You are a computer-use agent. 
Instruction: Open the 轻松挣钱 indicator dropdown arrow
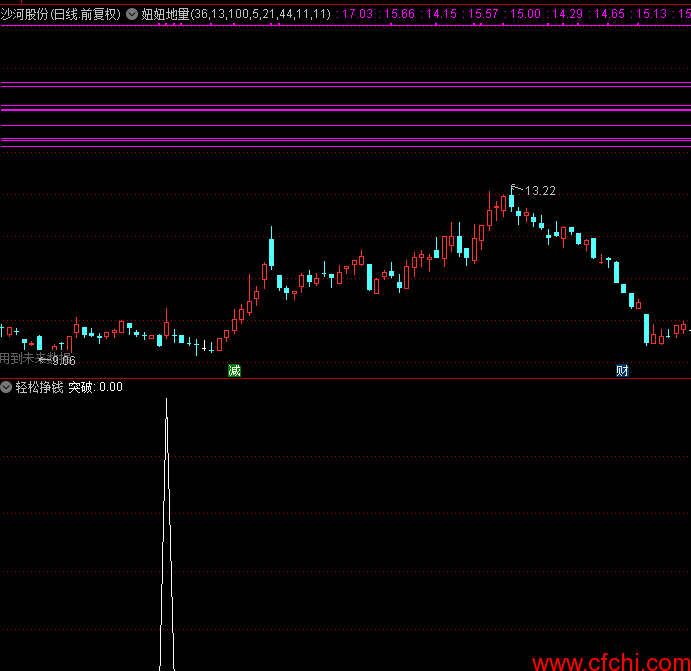(x=6, y=387)
